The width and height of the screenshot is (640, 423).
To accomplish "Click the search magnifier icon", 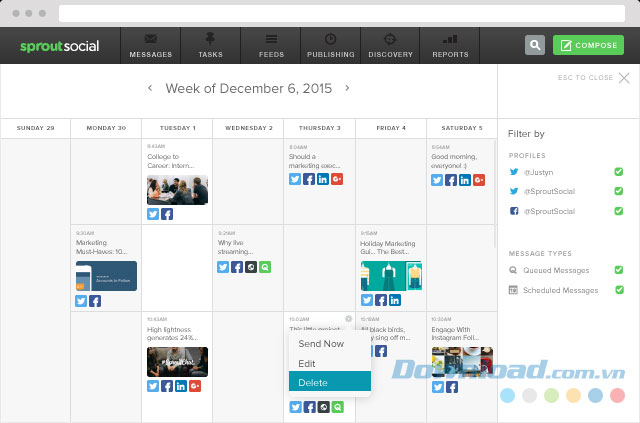I will click(535, 45).
